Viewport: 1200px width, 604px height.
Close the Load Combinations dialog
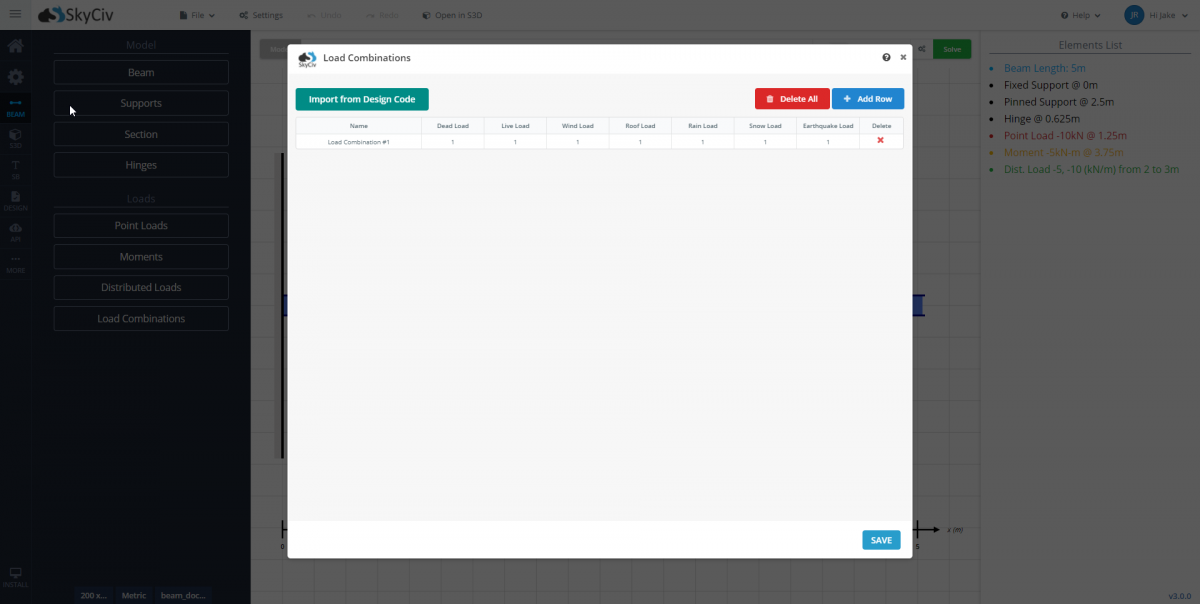[903, 58]
